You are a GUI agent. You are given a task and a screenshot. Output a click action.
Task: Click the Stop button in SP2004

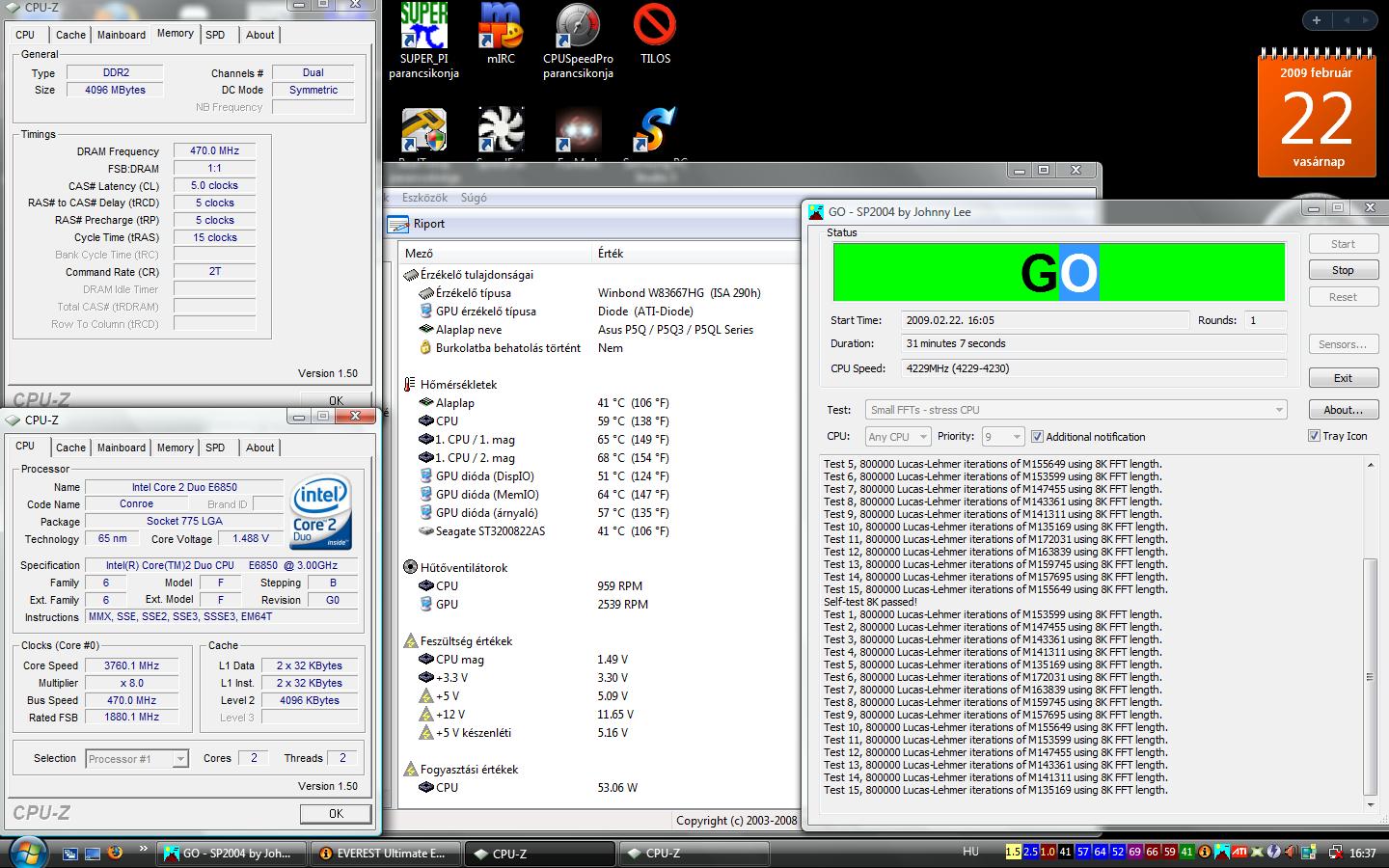pos(1343,270)
